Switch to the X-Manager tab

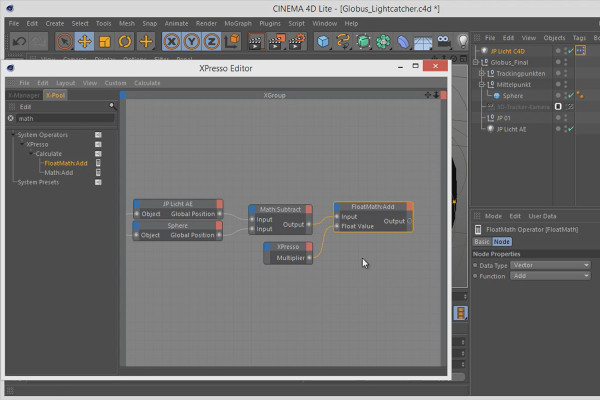click(24, 95)
